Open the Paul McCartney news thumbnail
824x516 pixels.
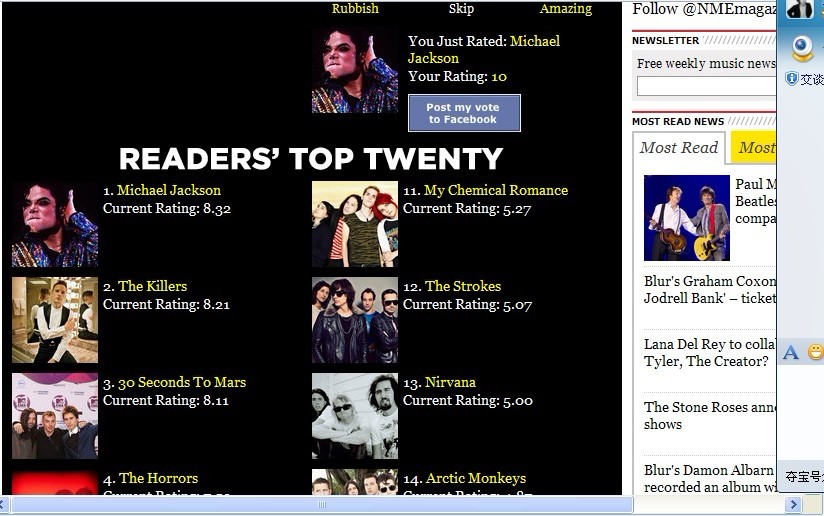pos(686,218)
